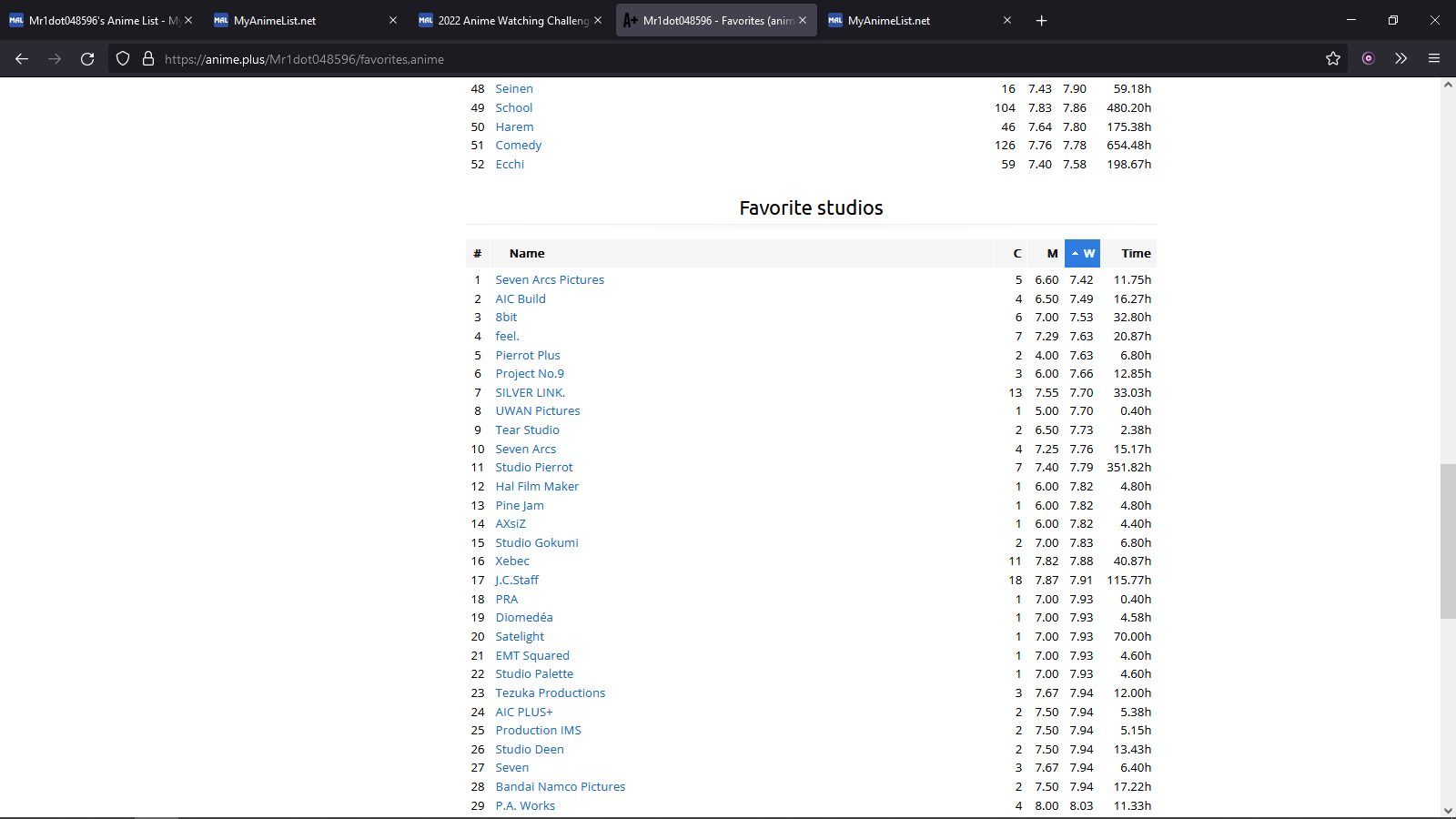Bookmark this page with the star icon
Screen dimensions: 1456x819
point(1333,59)
